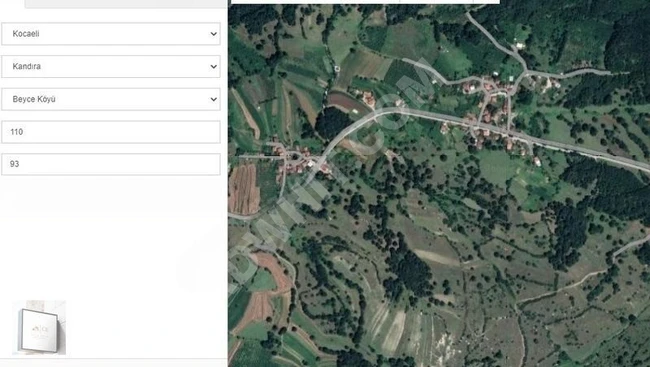
Task: Click the input field containing 93
Action: click(x=111, y=164)
